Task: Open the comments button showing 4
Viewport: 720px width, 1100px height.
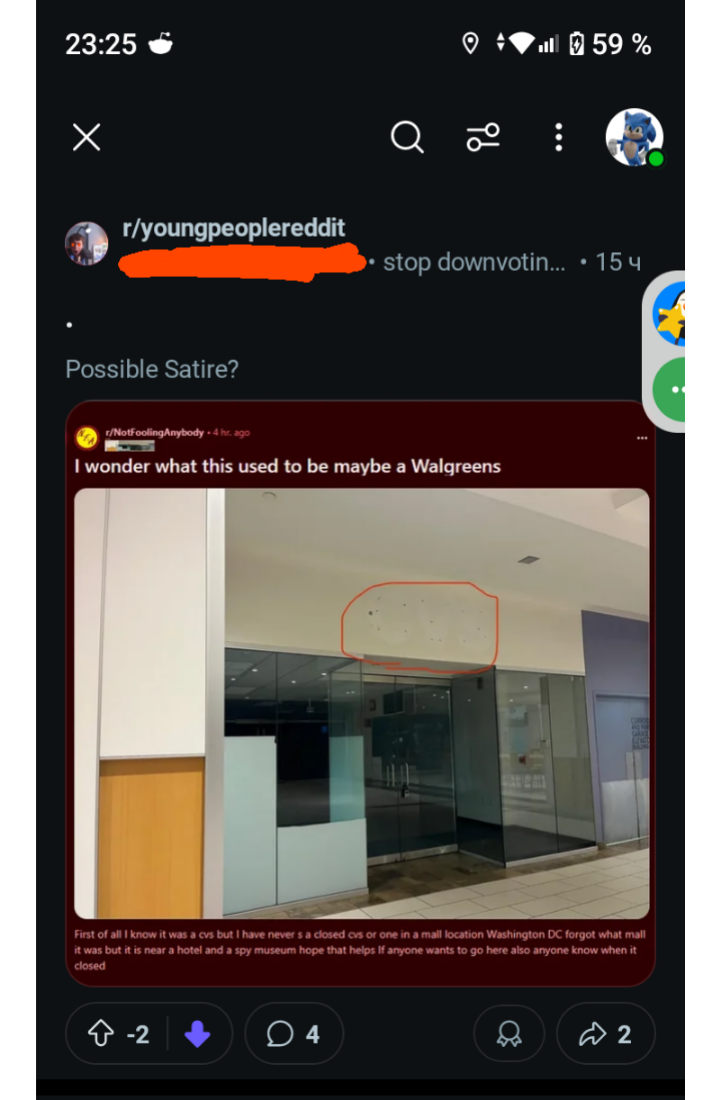Action: pyautogui.click(x=294, y=1033)
